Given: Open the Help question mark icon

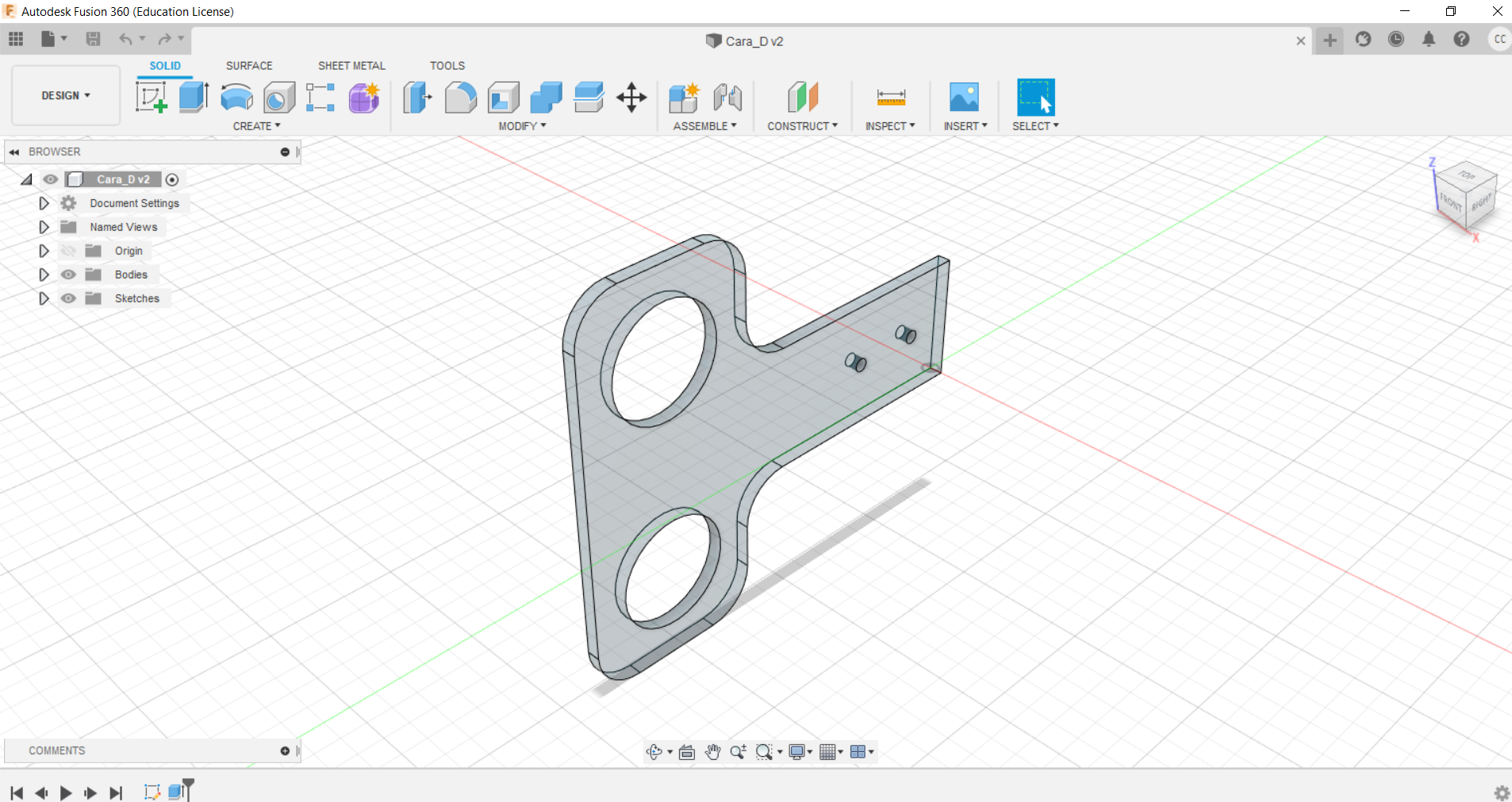Looking at the screenshot, I should click(1461, 39).
